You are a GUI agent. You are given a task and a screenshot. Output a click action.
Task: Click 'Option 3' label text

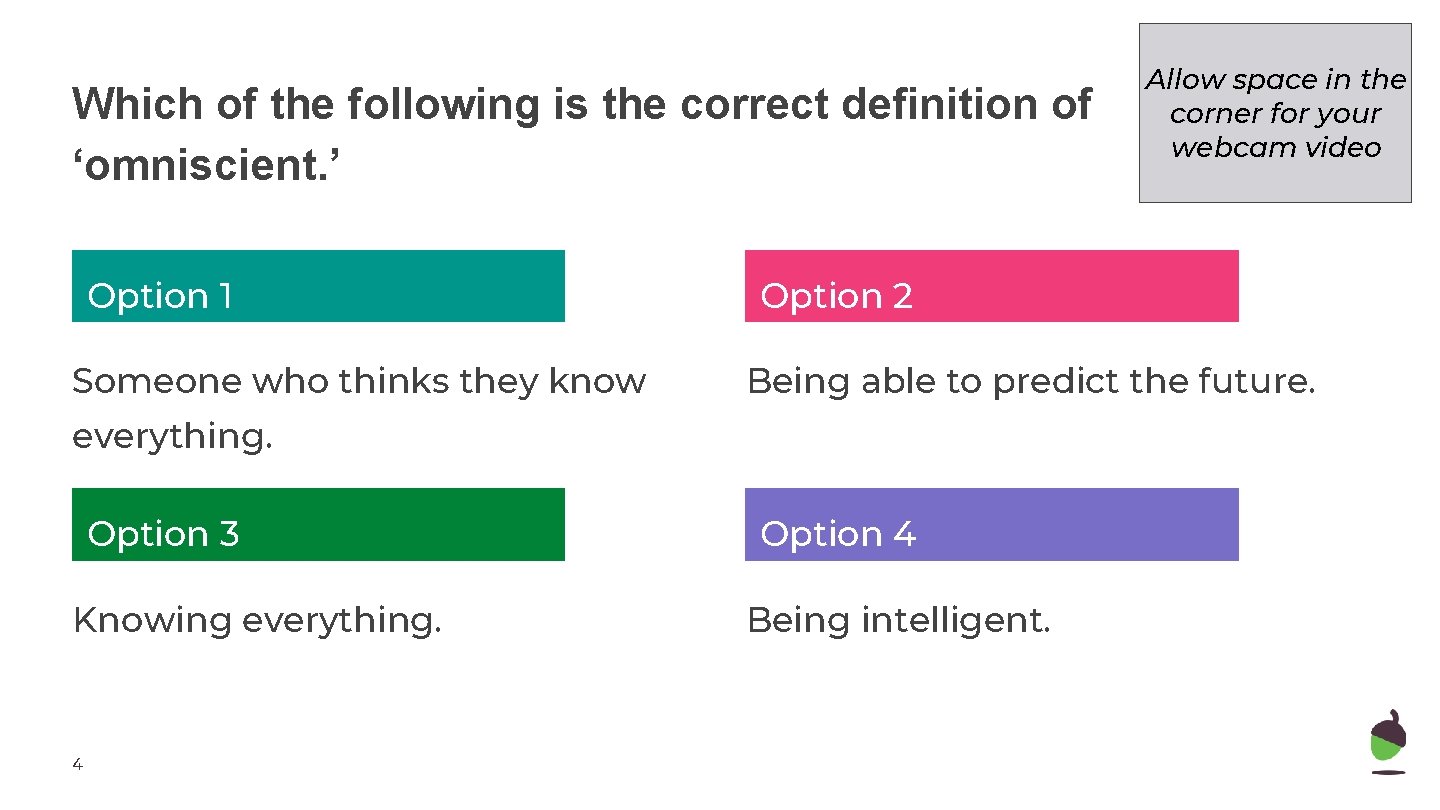(x=163, y=535)
